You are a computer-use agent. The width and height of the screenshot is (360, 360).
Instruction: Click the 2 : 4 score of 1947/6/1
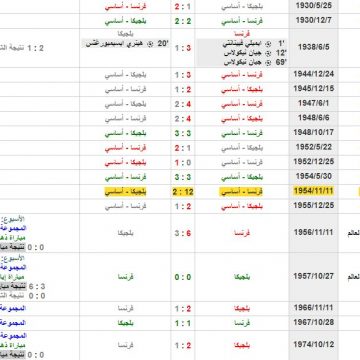click(x=183, y=104)
